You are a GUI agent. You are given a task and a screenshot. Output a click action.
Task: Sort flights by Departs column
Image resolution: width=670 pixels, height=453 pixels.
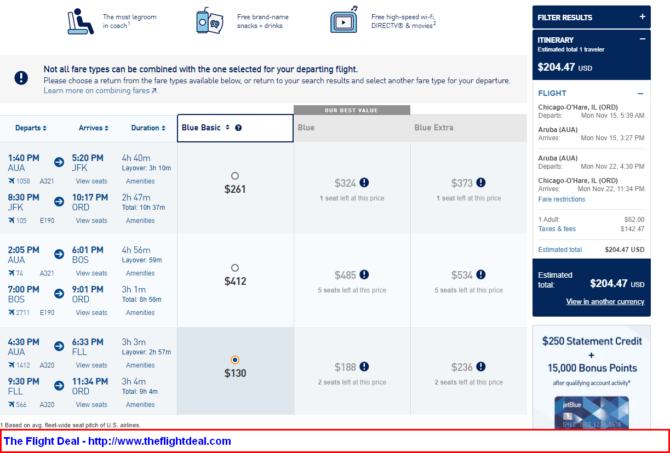click(x=31, y=128)
